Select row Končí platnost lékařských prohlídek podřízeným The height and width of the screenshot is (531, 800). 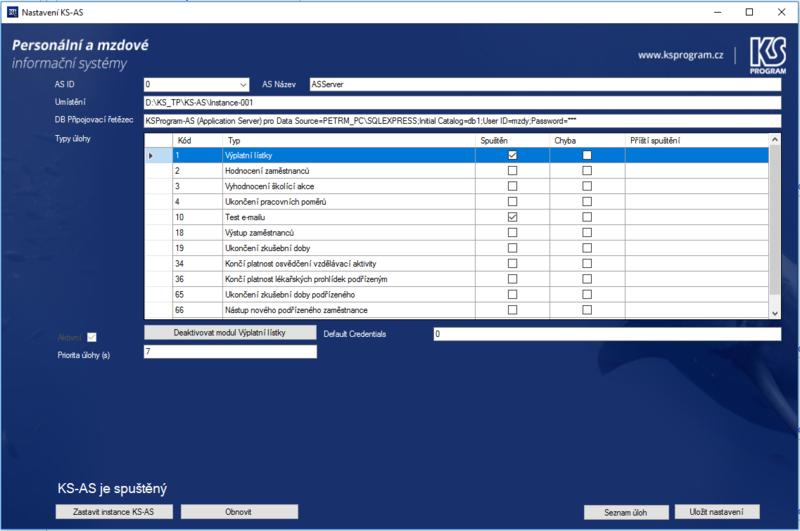457,279
